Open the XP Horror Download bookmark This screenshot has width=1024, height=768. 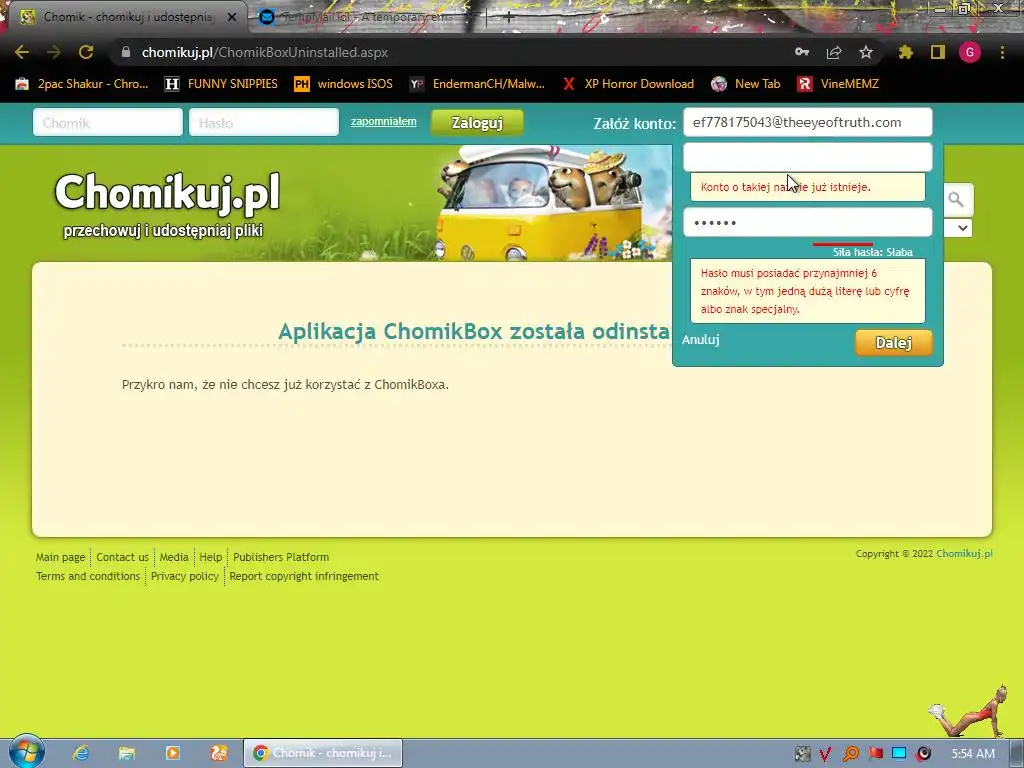click(x=628, y=84)
